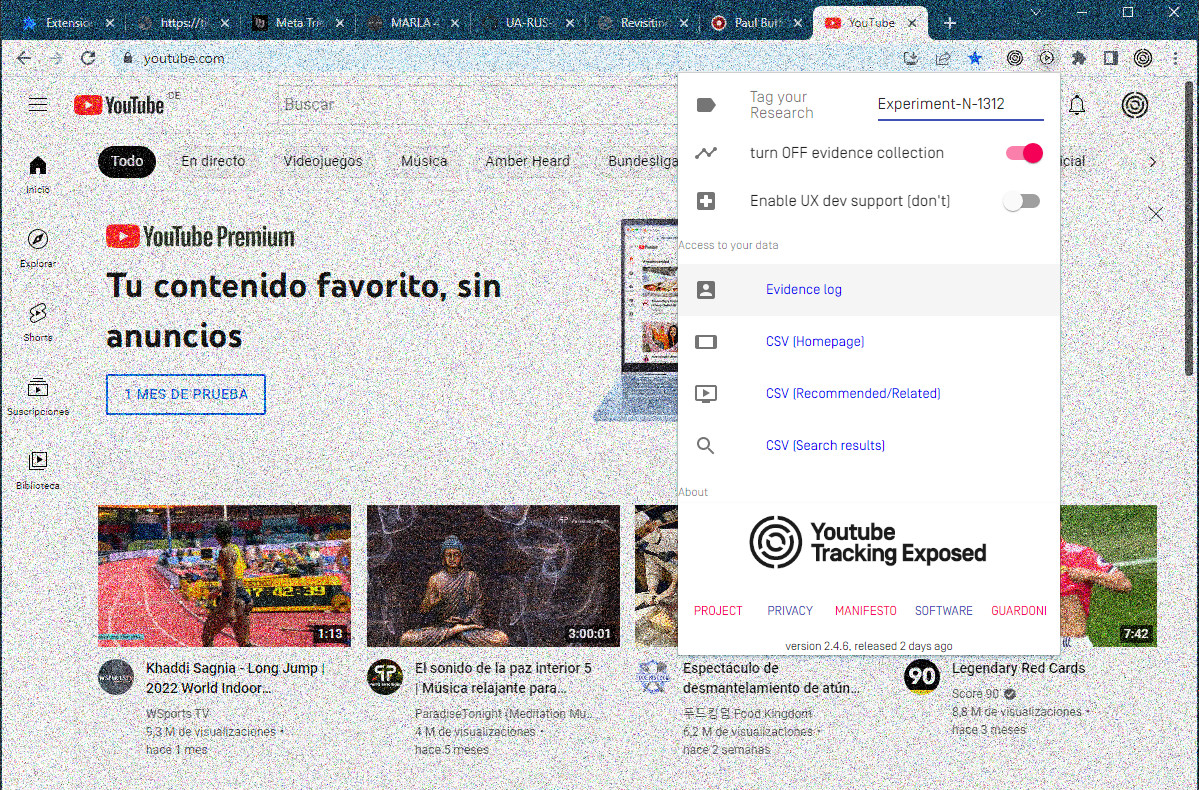The width and height of the screenshot is (1199, 790).
Task: Select the Videojuegos filter chip
Action: pyautogui.click(x=323, y=161)
